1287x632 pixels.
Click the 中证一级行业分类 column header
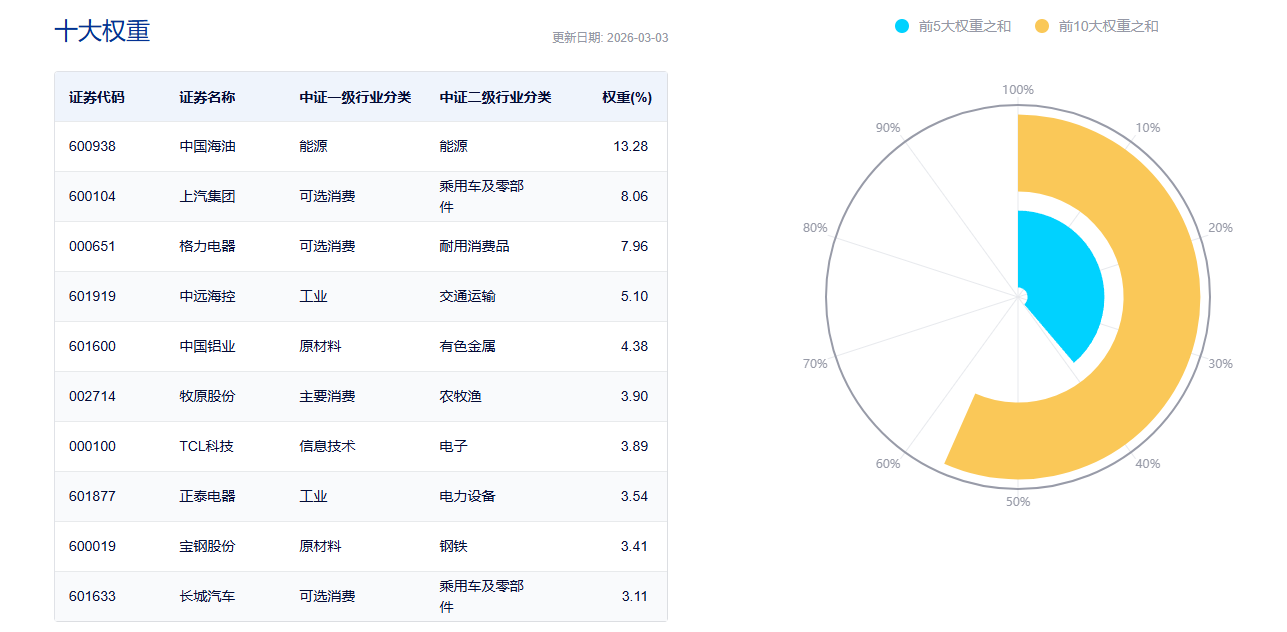coord(355,97)
